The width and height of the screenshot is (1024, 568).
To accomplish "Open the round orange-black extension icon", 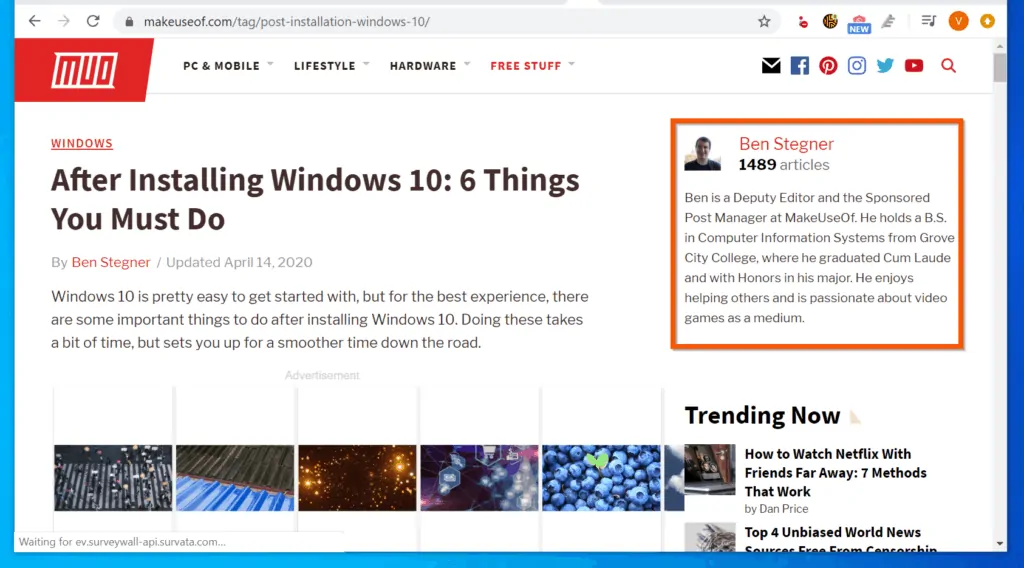I will [x=830, y=22].
